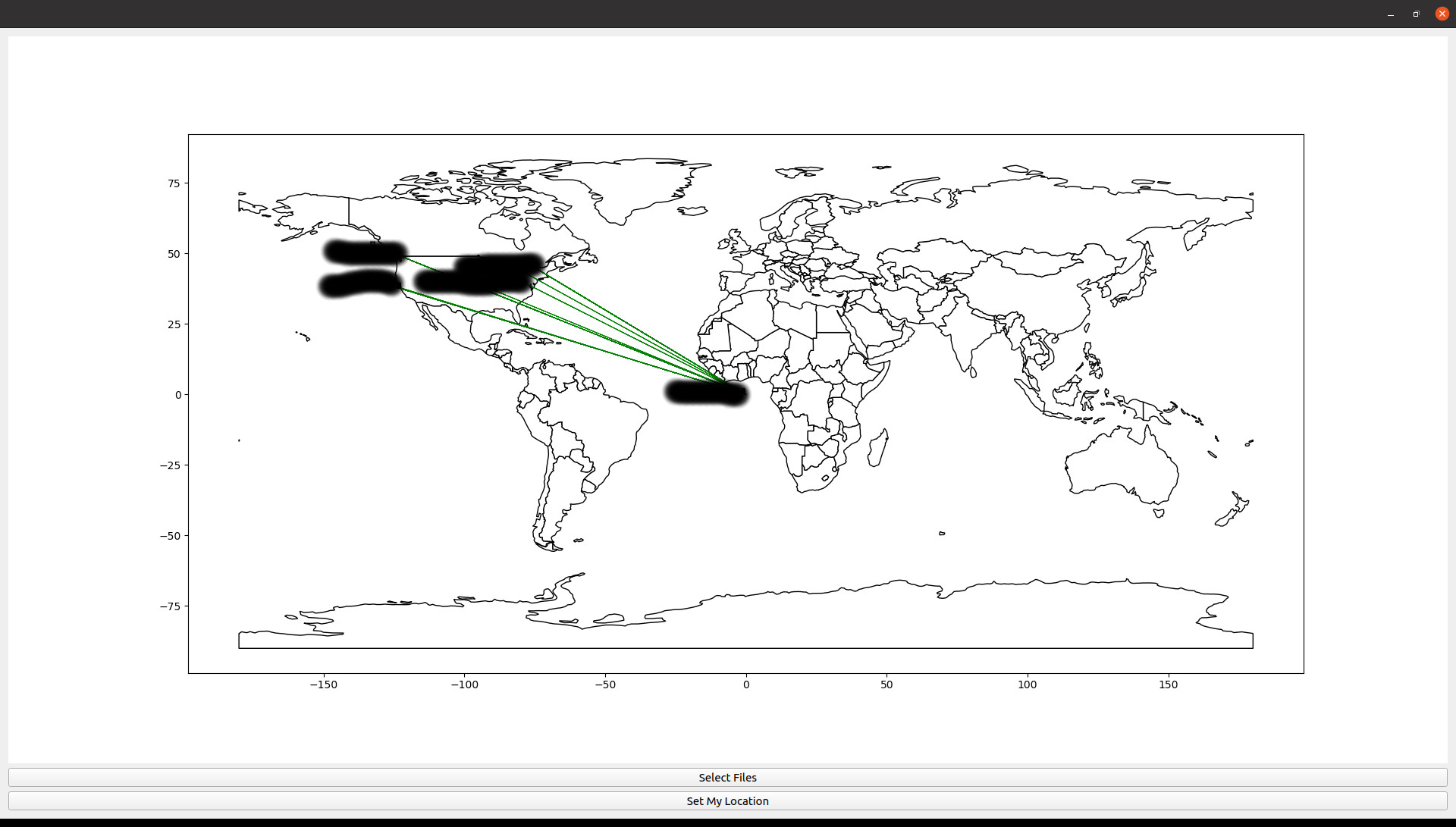Click the y-axis tick label 75
Image resolution: width=1456 pixels, height=827 pixels.
pyautogui.click(x=174, y=183)
